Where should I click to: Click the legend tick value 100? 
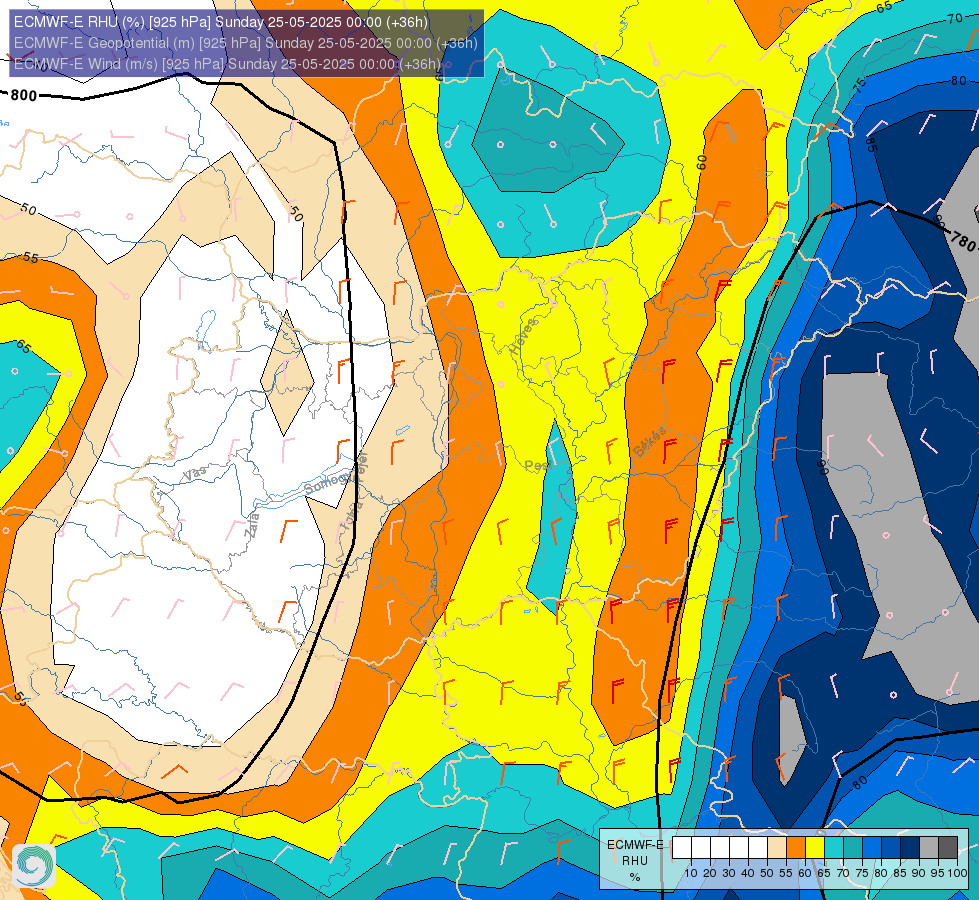click(x=957, y=873)
